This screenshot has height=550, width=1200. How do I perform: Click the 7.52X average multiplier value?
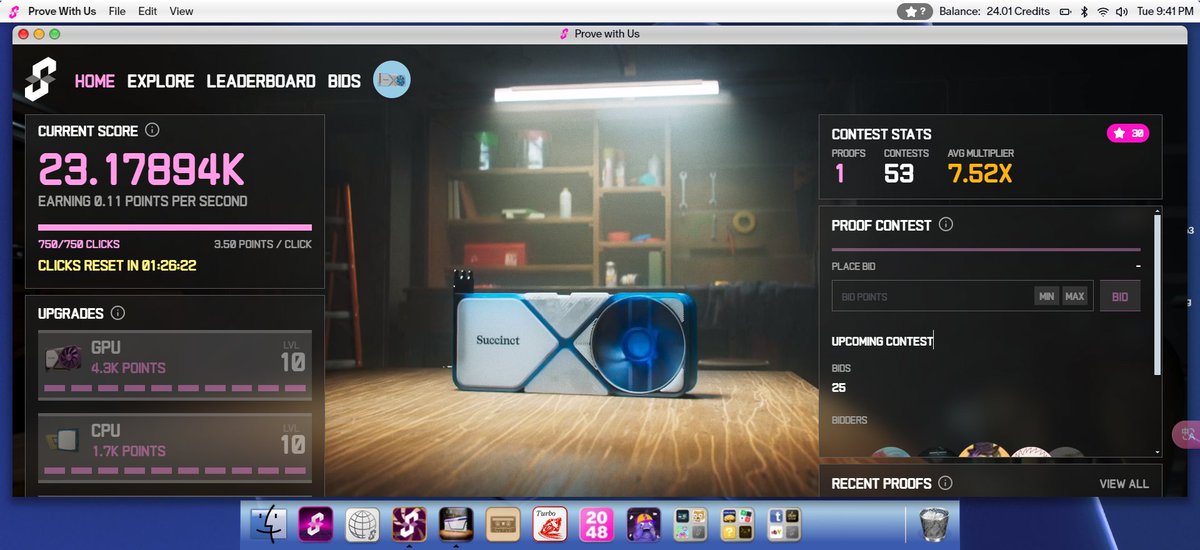click(x=980, y=174)
